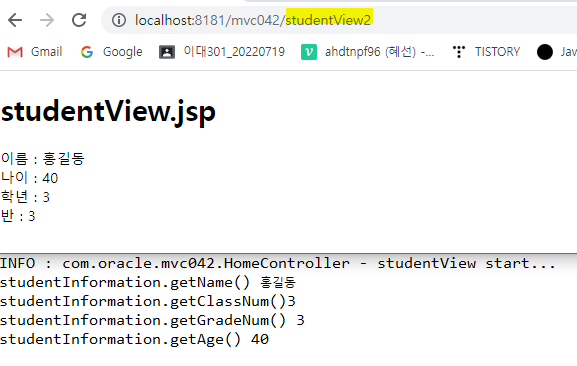Click the Gmail envelope icon
577x366 pixels.
[x=15, y=52]
